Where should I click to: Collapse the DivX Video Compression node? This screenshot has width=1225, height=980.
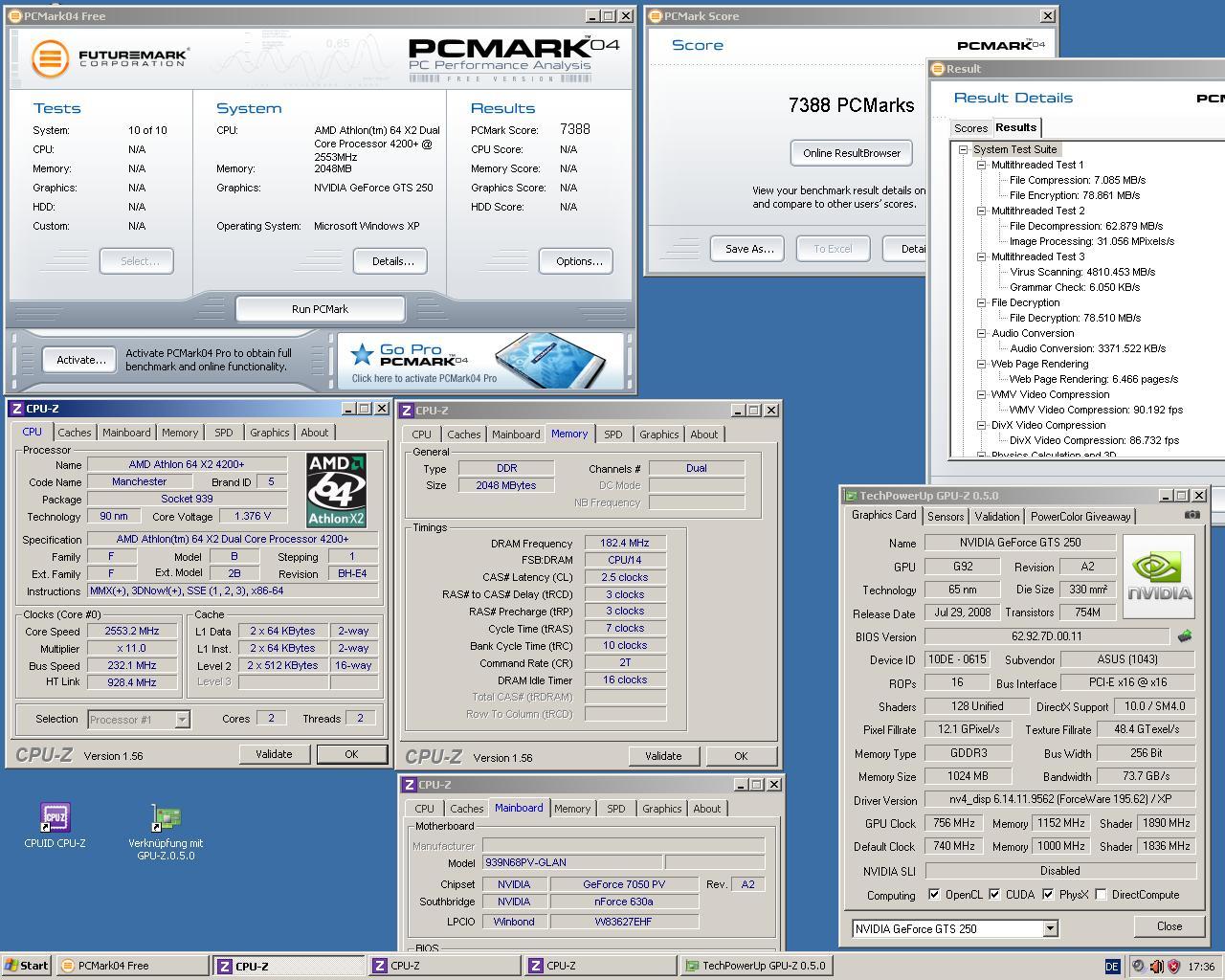point(981,425)
